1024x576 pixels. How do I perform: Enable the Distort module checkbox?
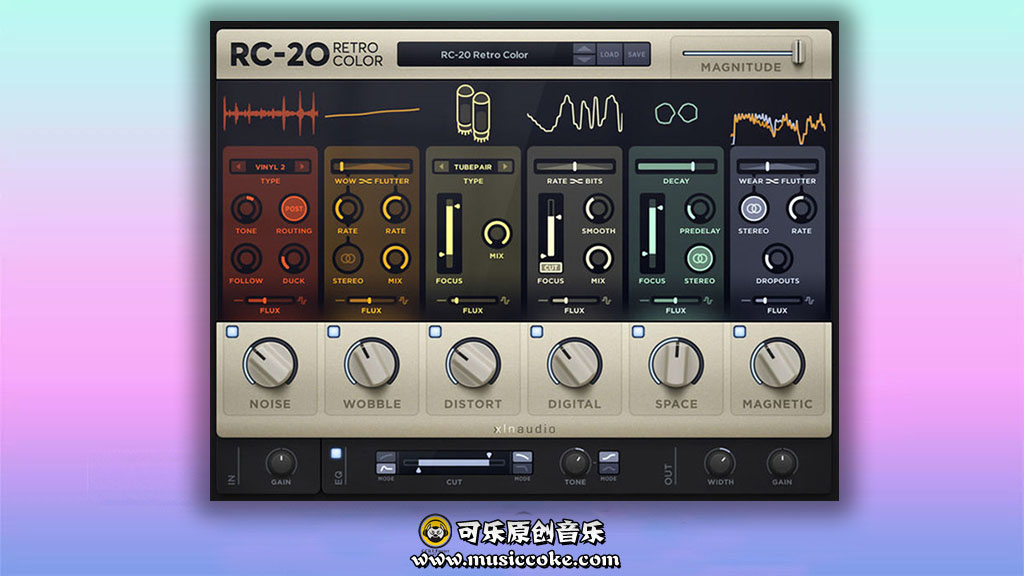point(435,332)
